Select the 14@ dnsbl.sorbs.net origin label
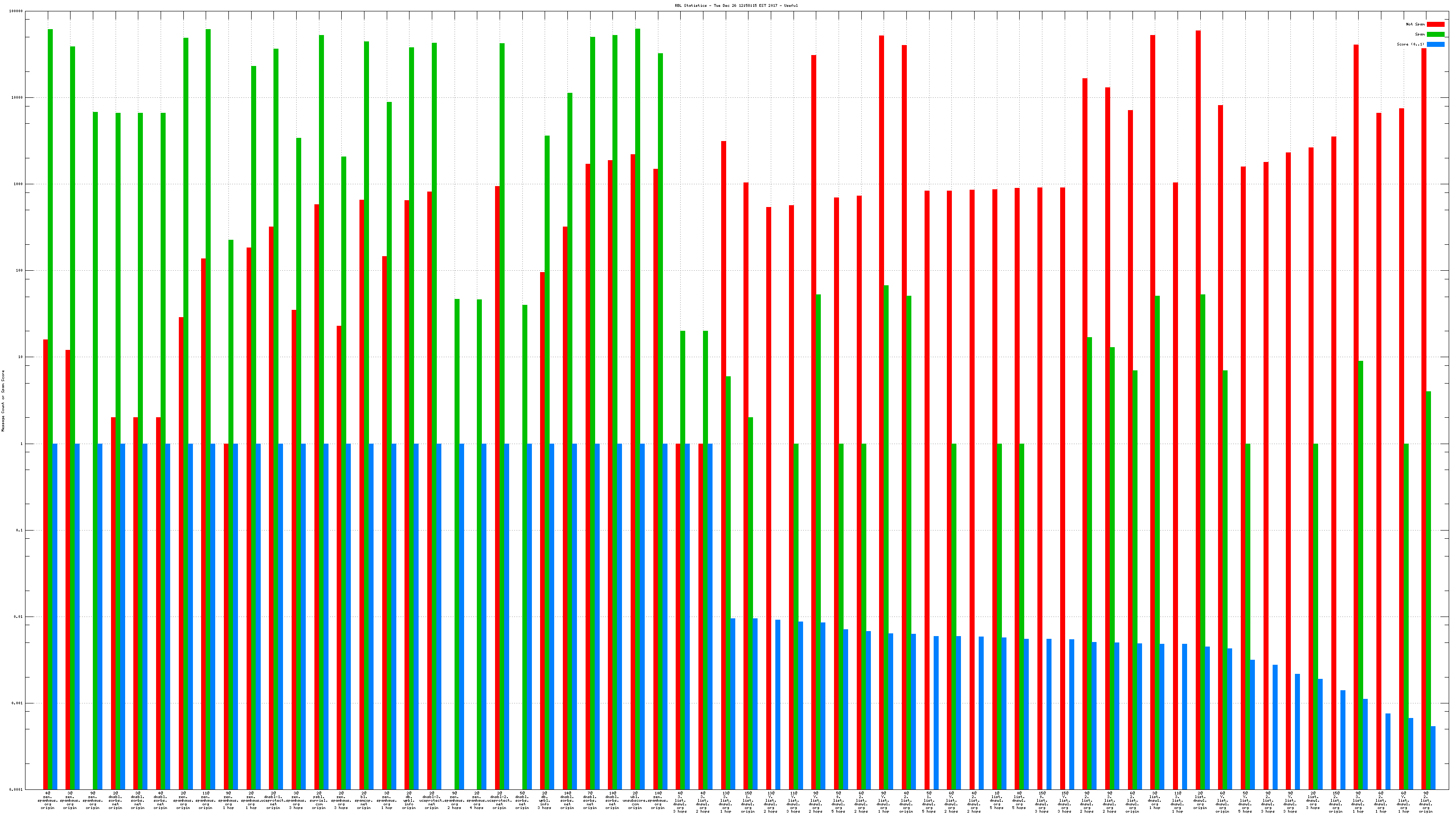The height and width of the screenshot is (819, 1456). (x=567, y=800)
